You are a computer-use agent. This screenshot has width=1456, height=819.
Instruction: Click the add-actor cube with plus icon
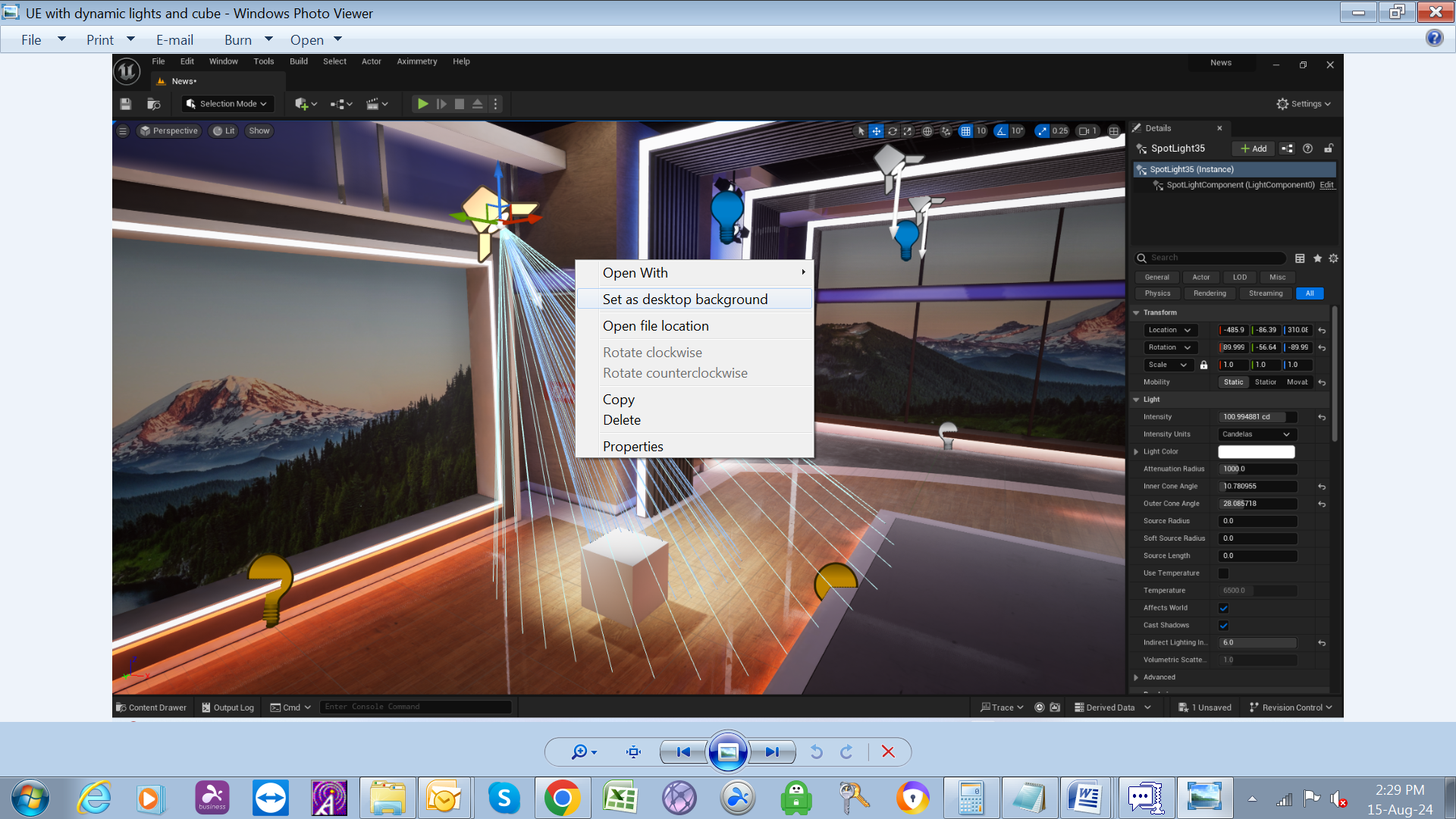[306, 104]
